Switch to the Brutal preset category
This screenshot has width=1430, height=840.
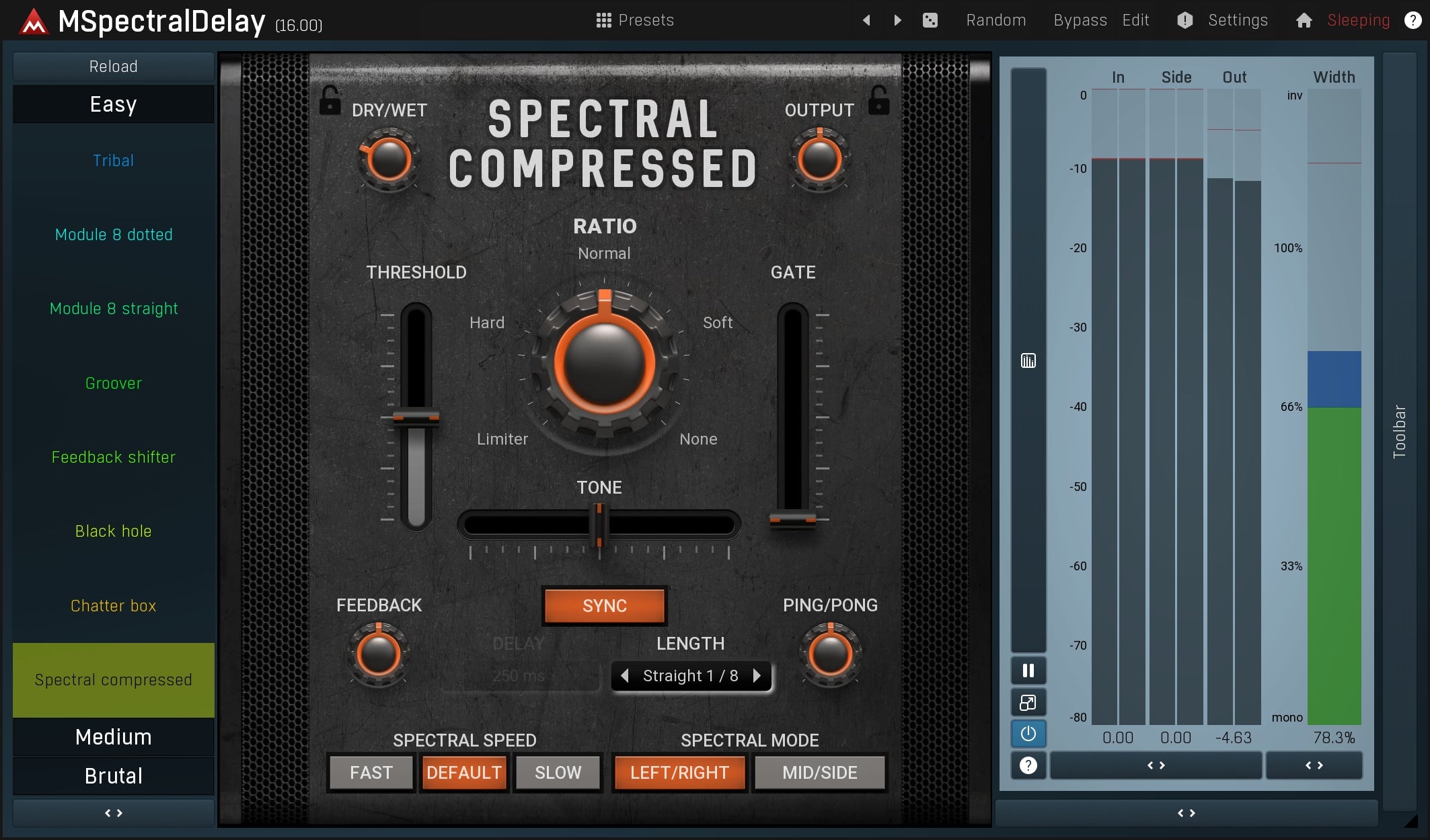pyautogui.click(x=113, y=775)
